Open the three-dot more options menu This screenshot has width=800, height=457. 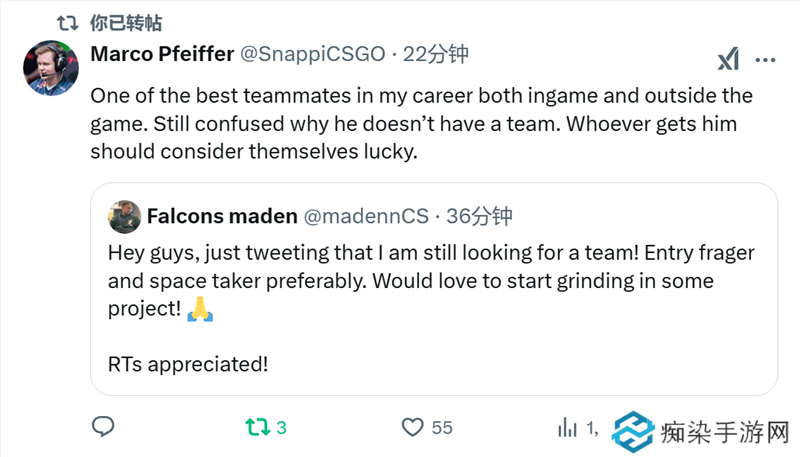coord(765,60)
